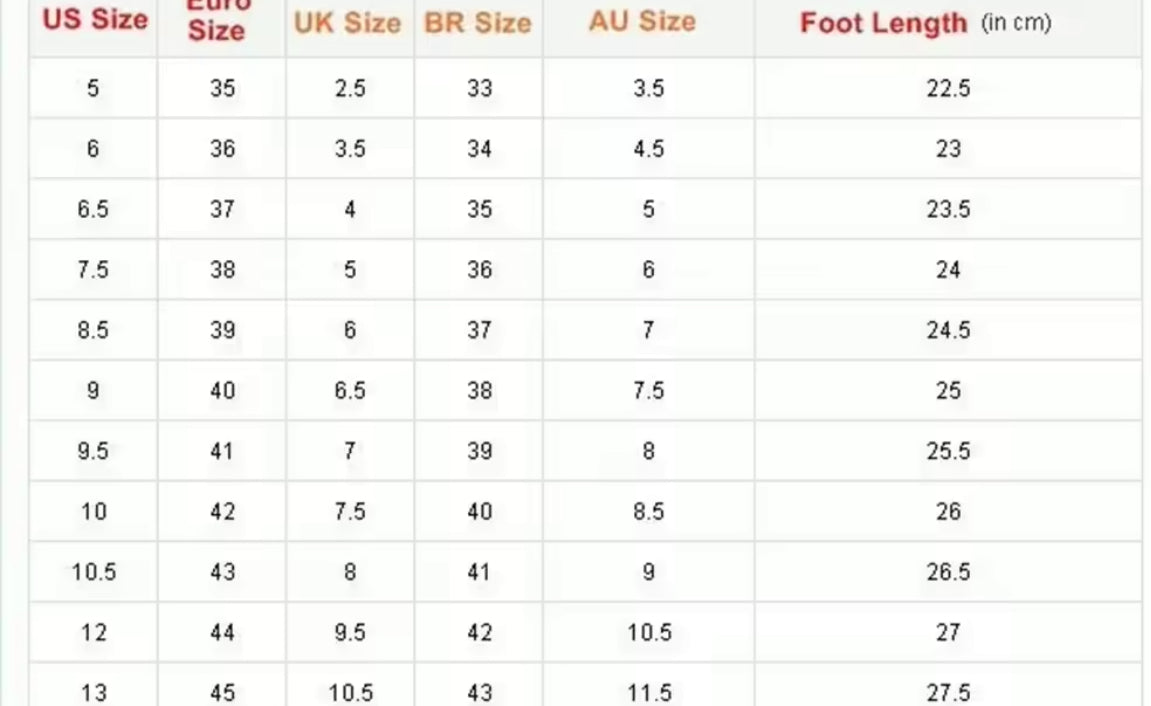This screenshot has width=1151, height=706.
Task: Click the foot length 24 cell
Action: click(947, 270)
